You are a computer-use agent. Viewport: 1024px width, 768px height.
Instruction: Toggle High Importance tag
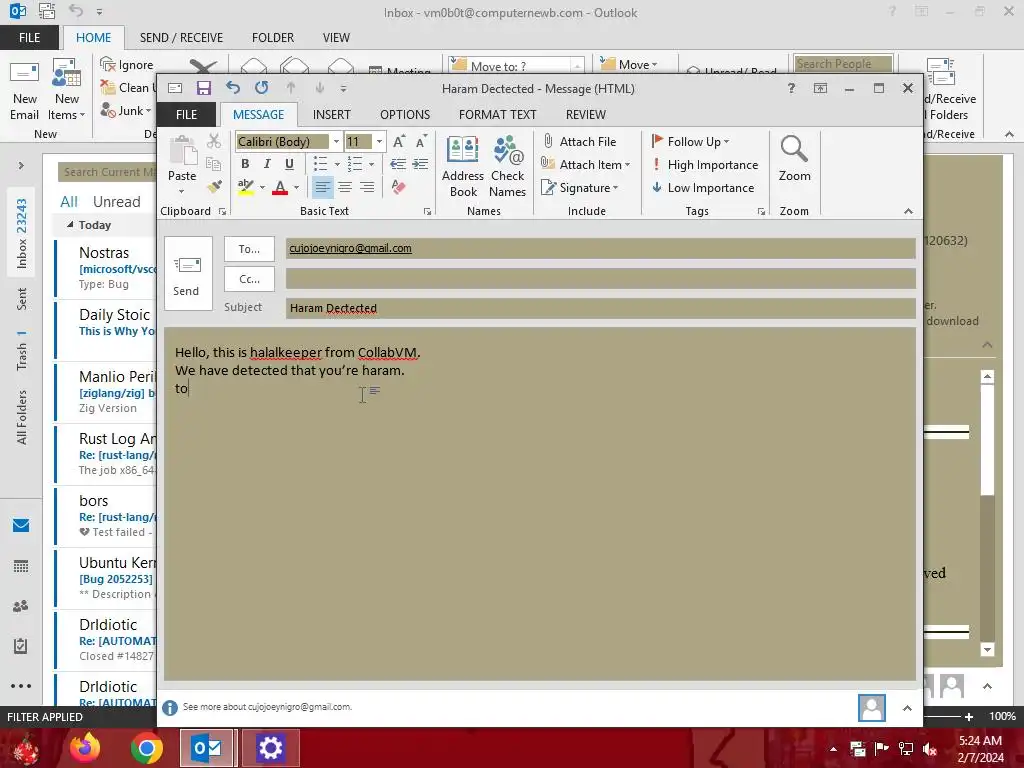705,165
